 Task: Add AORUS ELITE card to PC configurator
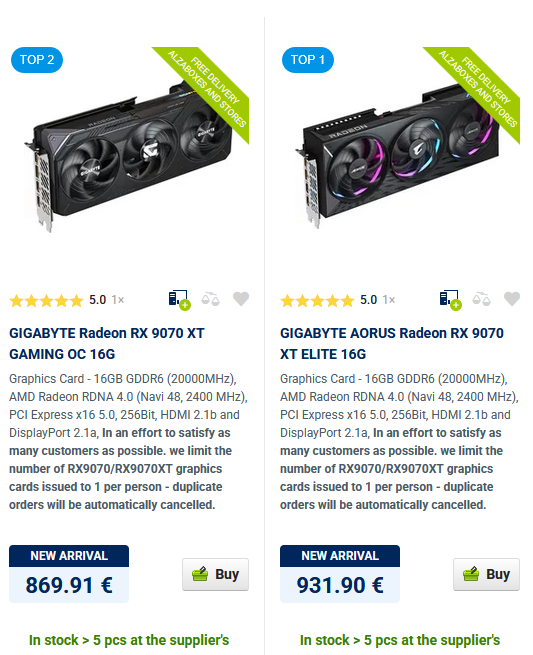point(450,300)
